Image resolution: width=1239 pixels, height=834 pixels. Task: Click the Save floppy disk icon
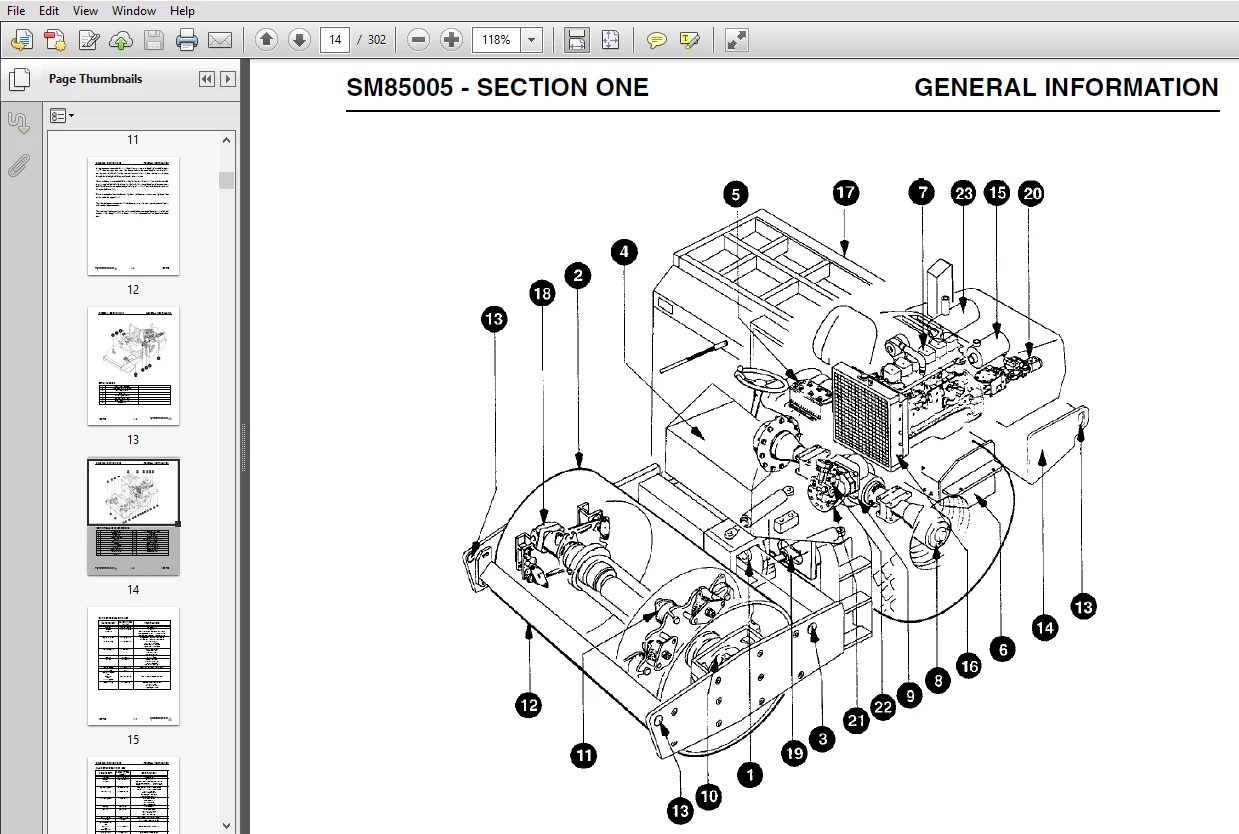click(x=153, y=40)
